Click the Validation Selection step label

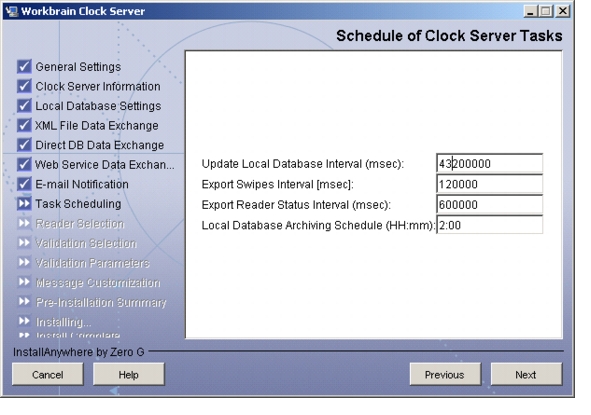(x=86, y=243)
